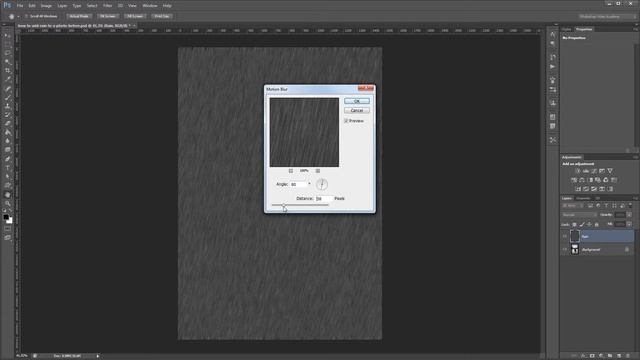The height and width of the screenshot is (360, 640).
Task: Select the Horizontal Type tool
Action: pyautogui.click(x=7, y=168)
